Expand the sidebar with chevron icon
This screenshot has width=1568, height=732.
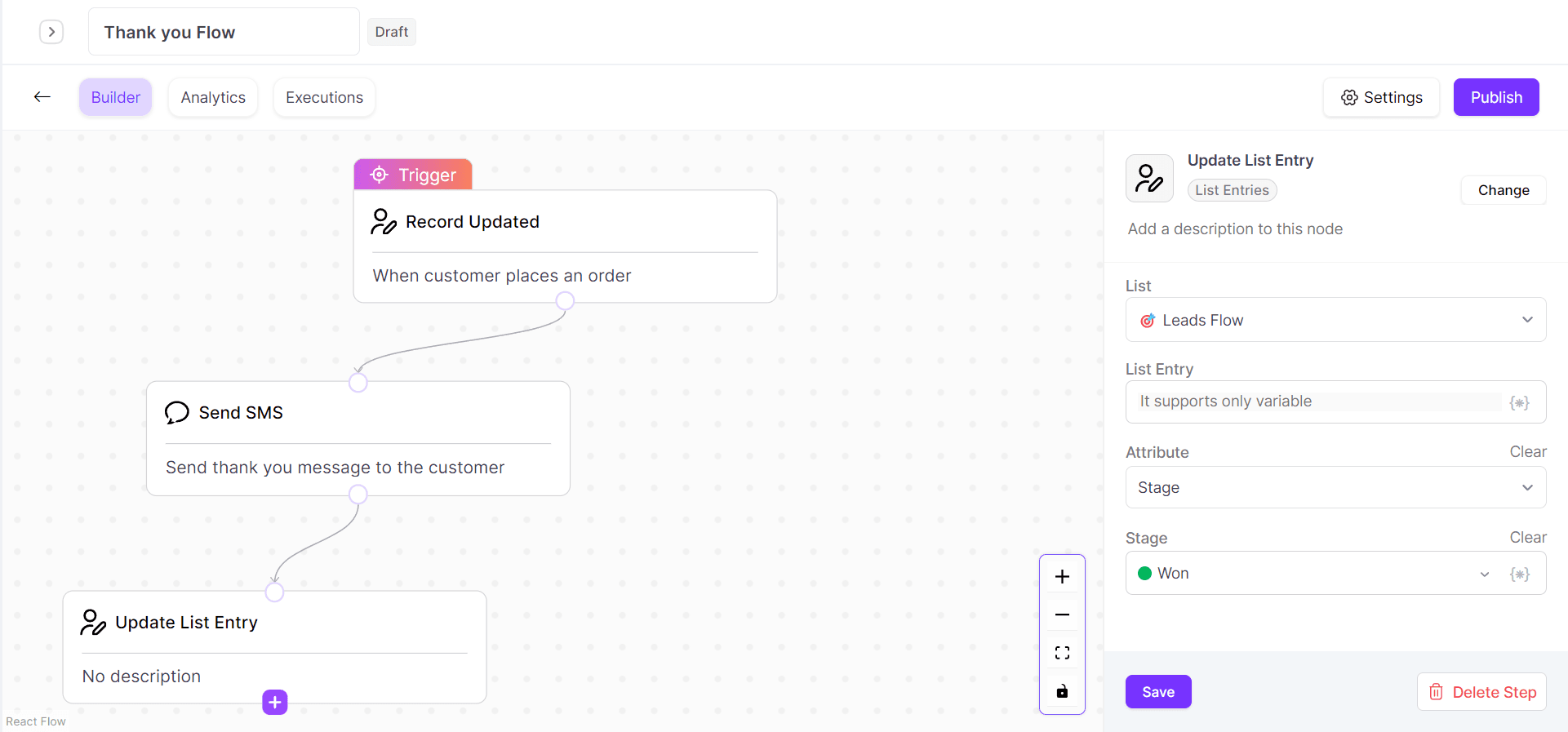point(51,32)
